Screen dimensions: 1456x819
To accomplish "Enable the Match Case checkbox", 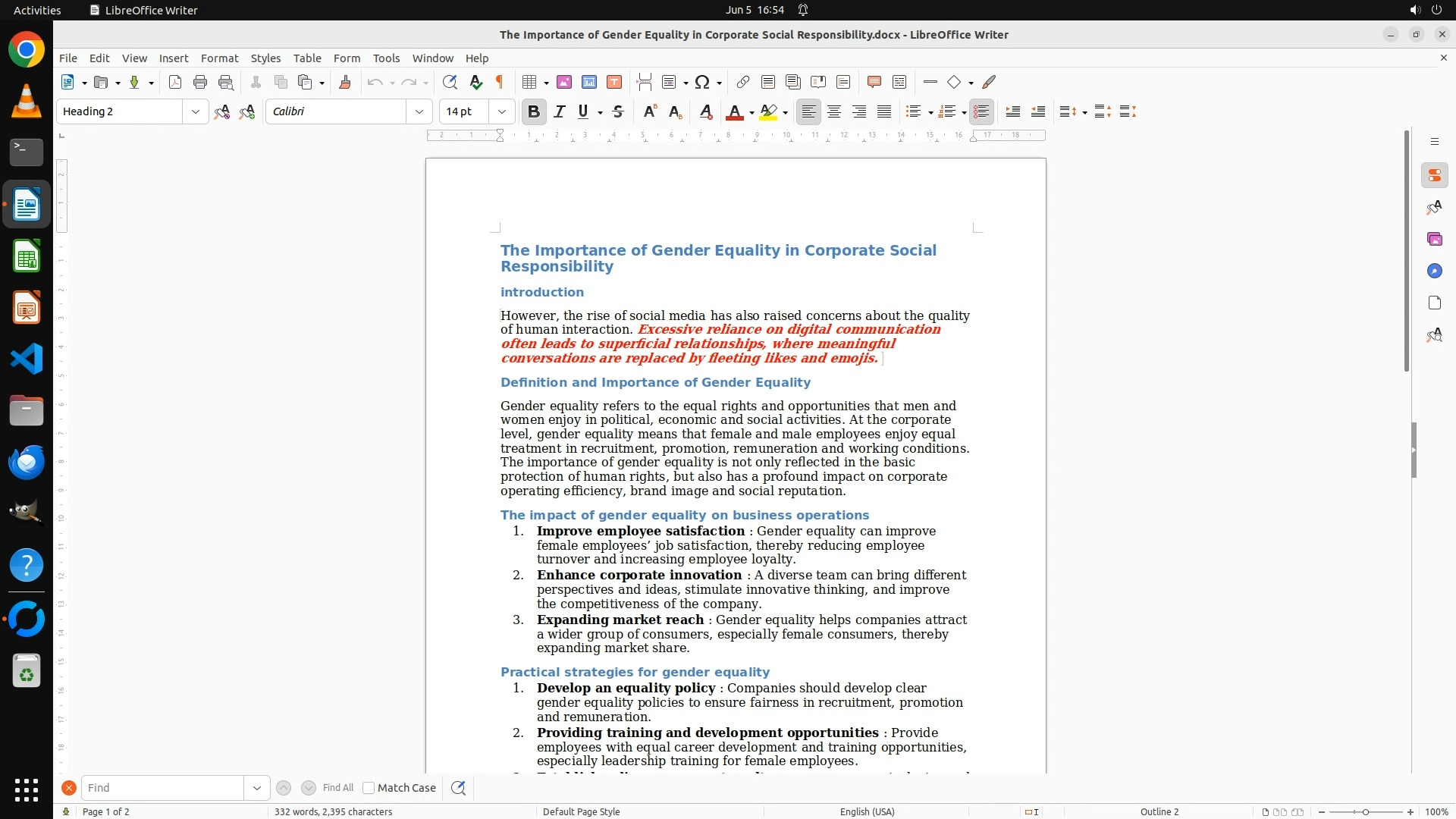I will 369,788.
